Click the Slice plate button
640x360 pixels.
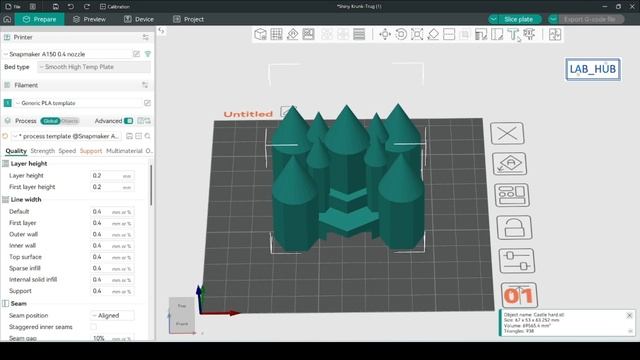click(518, 19)
